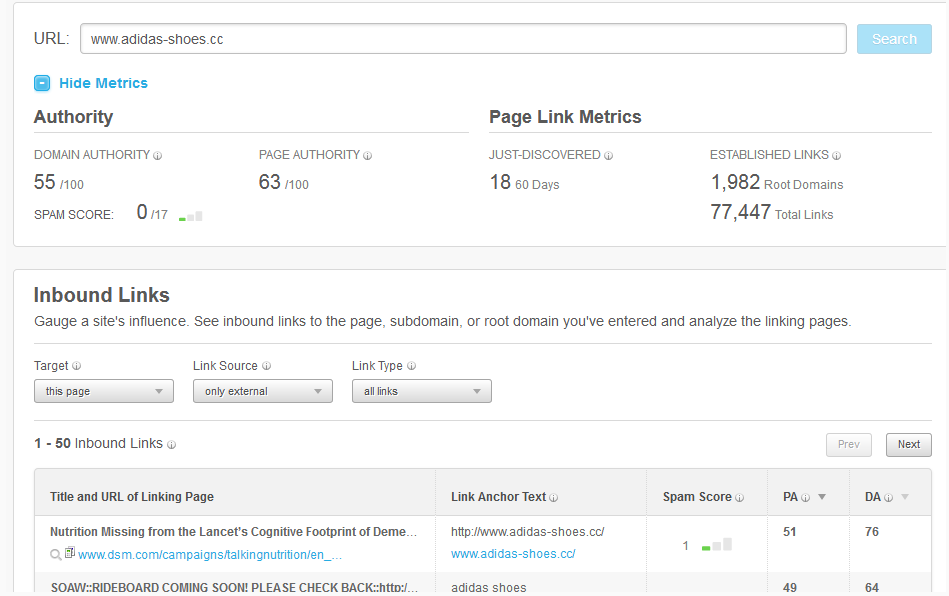
Task: Click Link Anchor Text column info icon
Action: tap(553, 497)
